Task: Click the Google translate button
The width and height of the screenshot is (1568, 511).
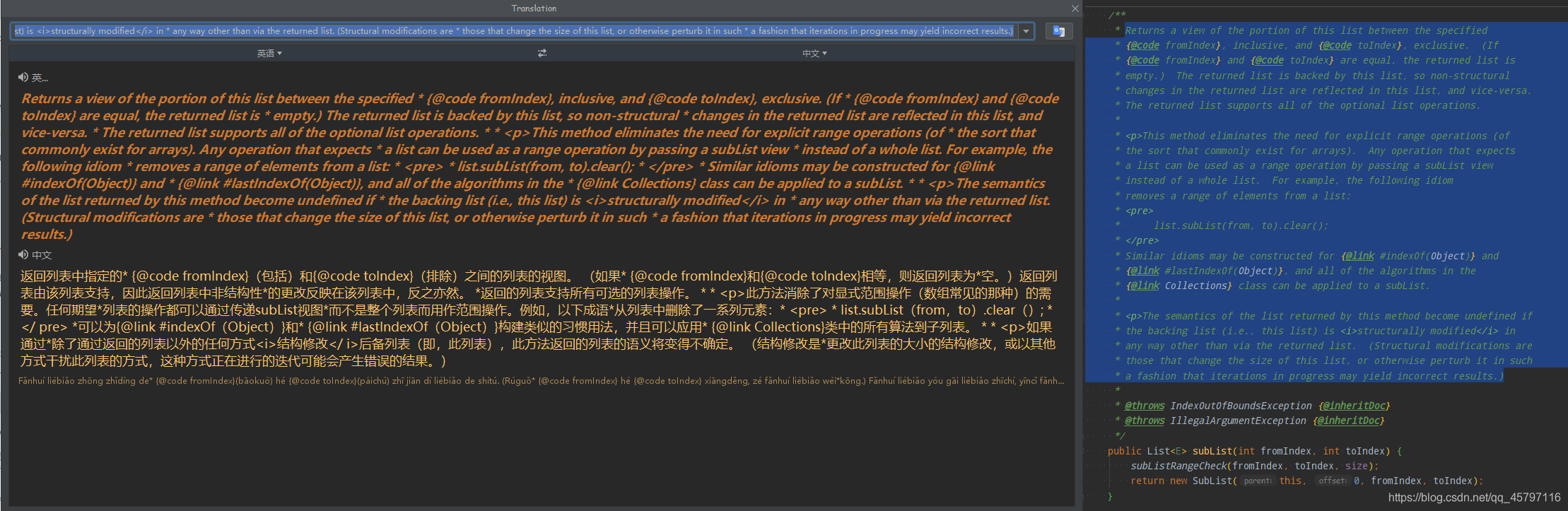Action: point(1058,31)
